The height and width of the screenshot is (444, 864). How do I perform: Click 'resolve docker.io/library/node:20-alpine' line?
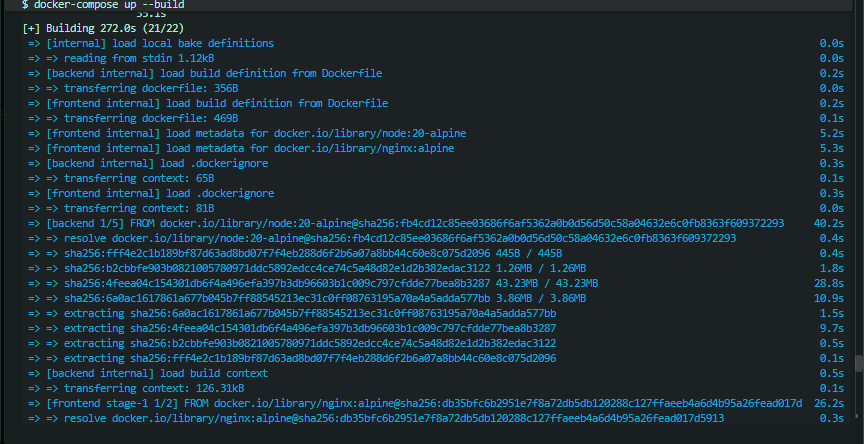pyautogui.click(x=382, y=238)
